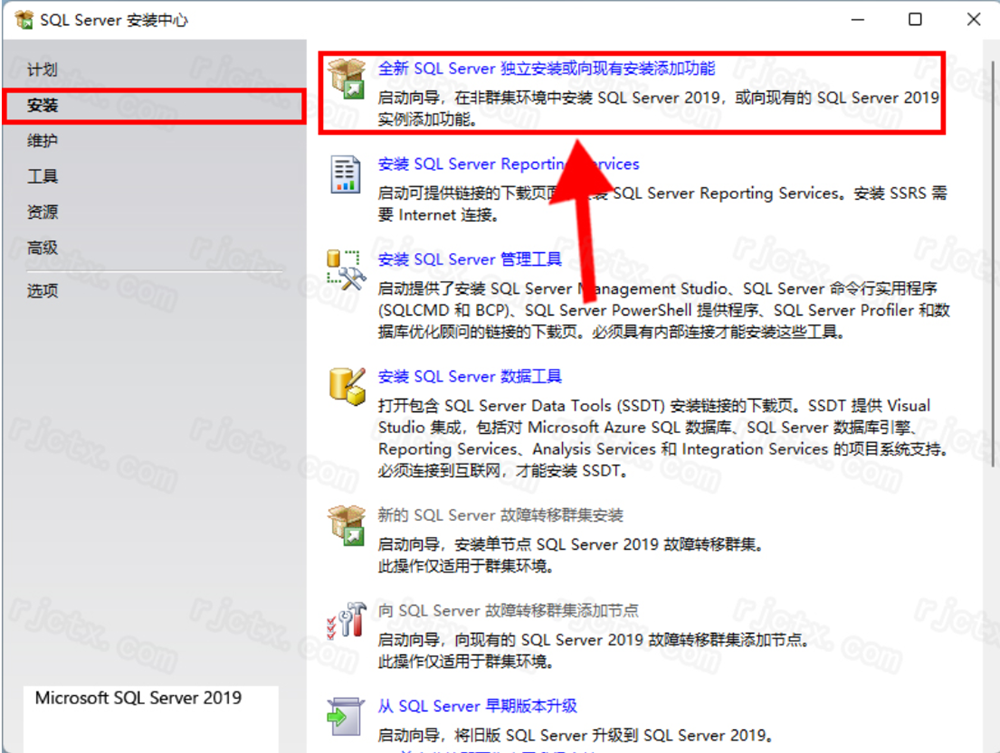Click the SQL Server data tools icon
This screenshot has height=753, width=1000.
(x=347, y=386)
